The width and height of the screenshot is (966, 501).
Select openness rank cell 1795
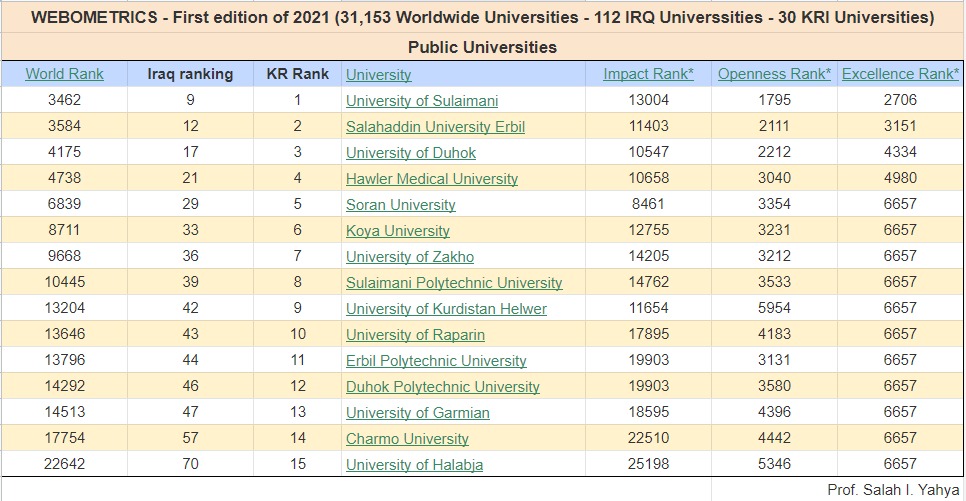(x=774, y=100)
